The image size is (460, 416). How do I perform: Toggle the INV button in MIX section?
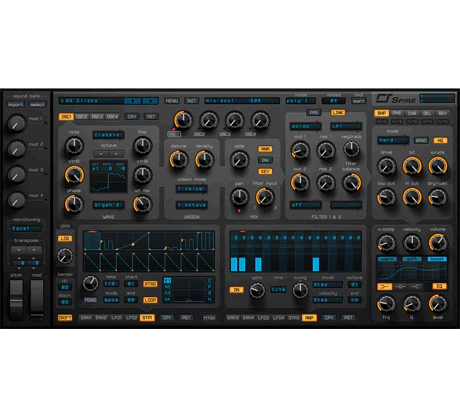[265, 160]
